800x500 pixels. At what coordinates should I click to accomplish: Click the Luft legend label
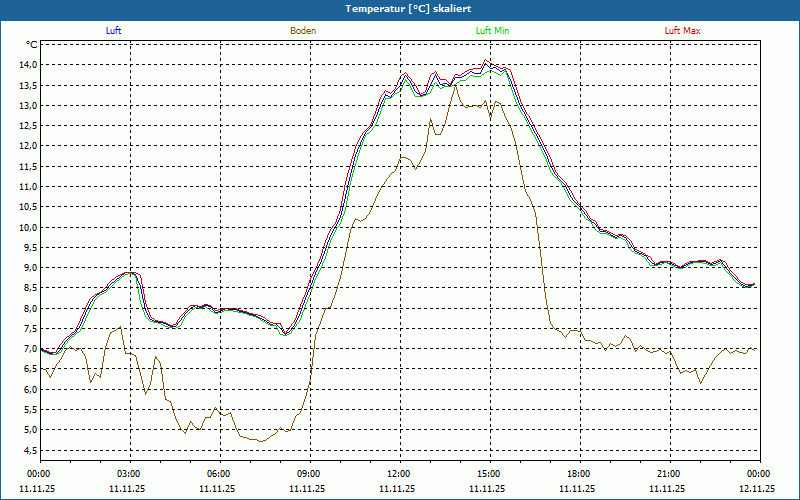coord(113,31)
